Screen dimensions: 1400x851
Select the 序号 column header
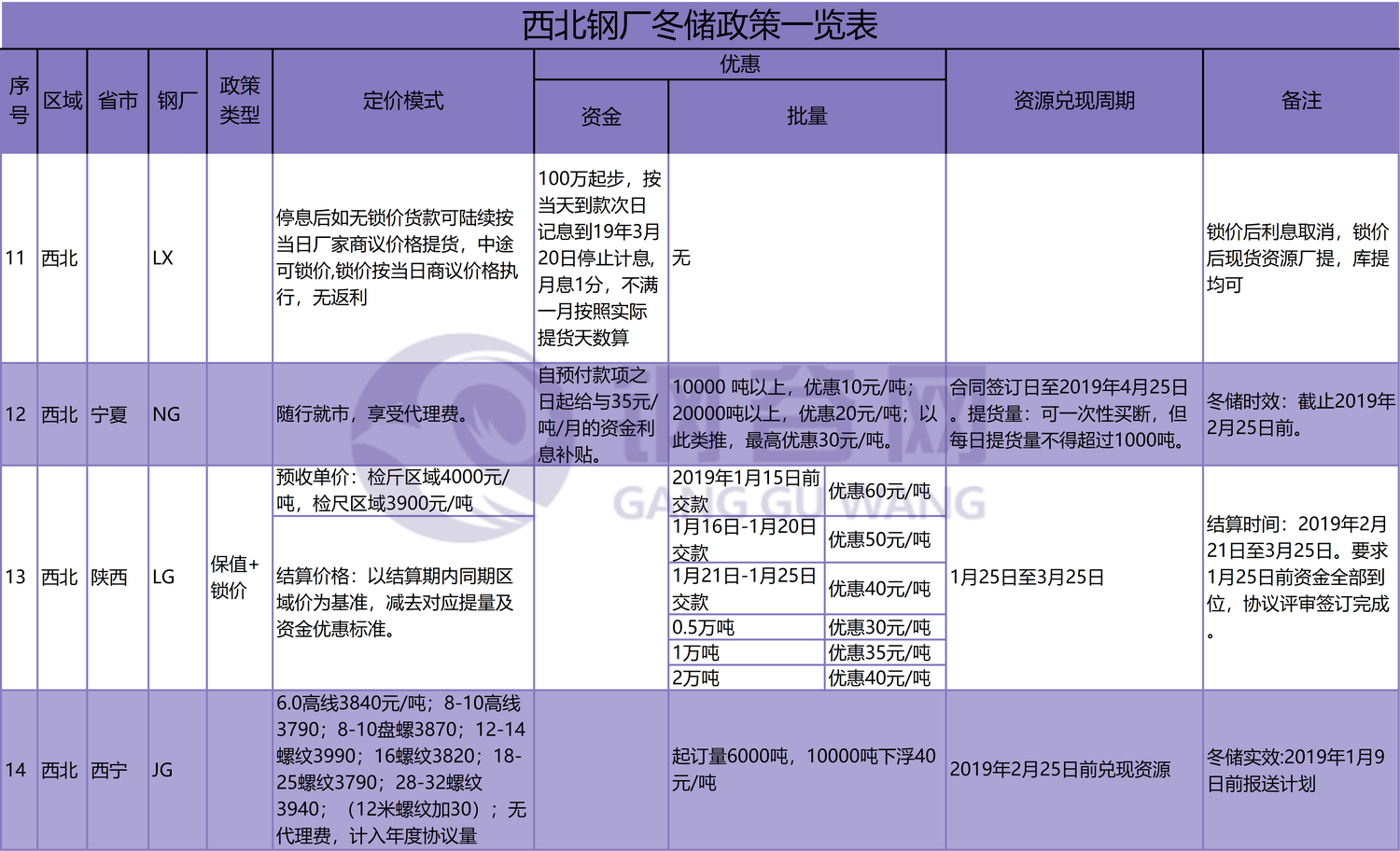(x=20, y=101)
